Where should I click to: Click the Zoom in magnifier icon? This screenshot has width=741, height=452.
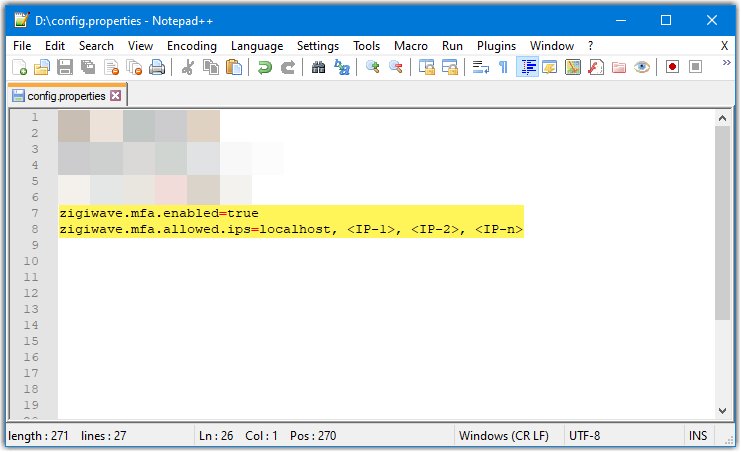372,67
